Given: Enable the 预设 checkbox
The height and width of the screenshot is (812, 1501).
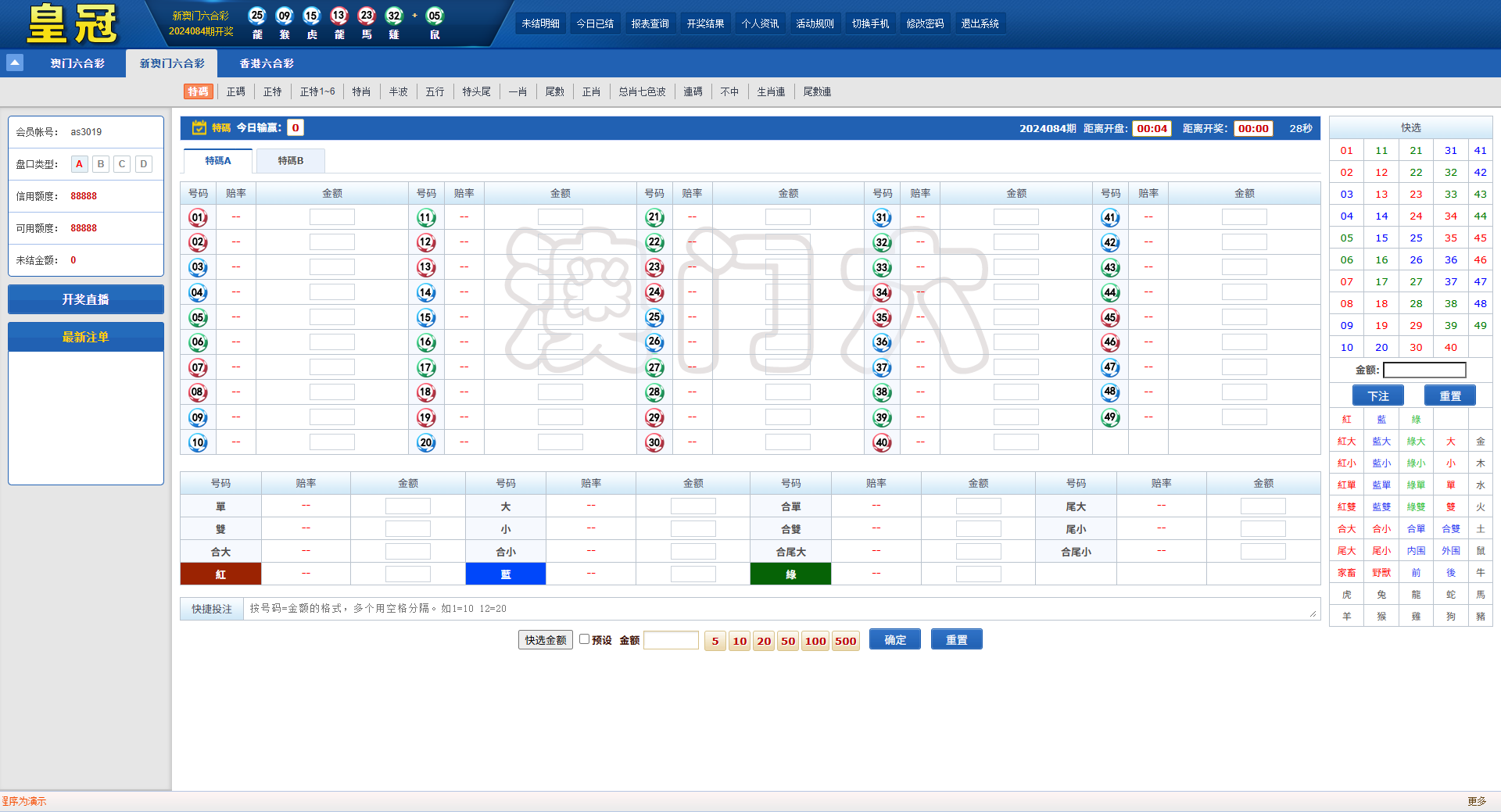Looking at the screenshot, I should [585, 639].
